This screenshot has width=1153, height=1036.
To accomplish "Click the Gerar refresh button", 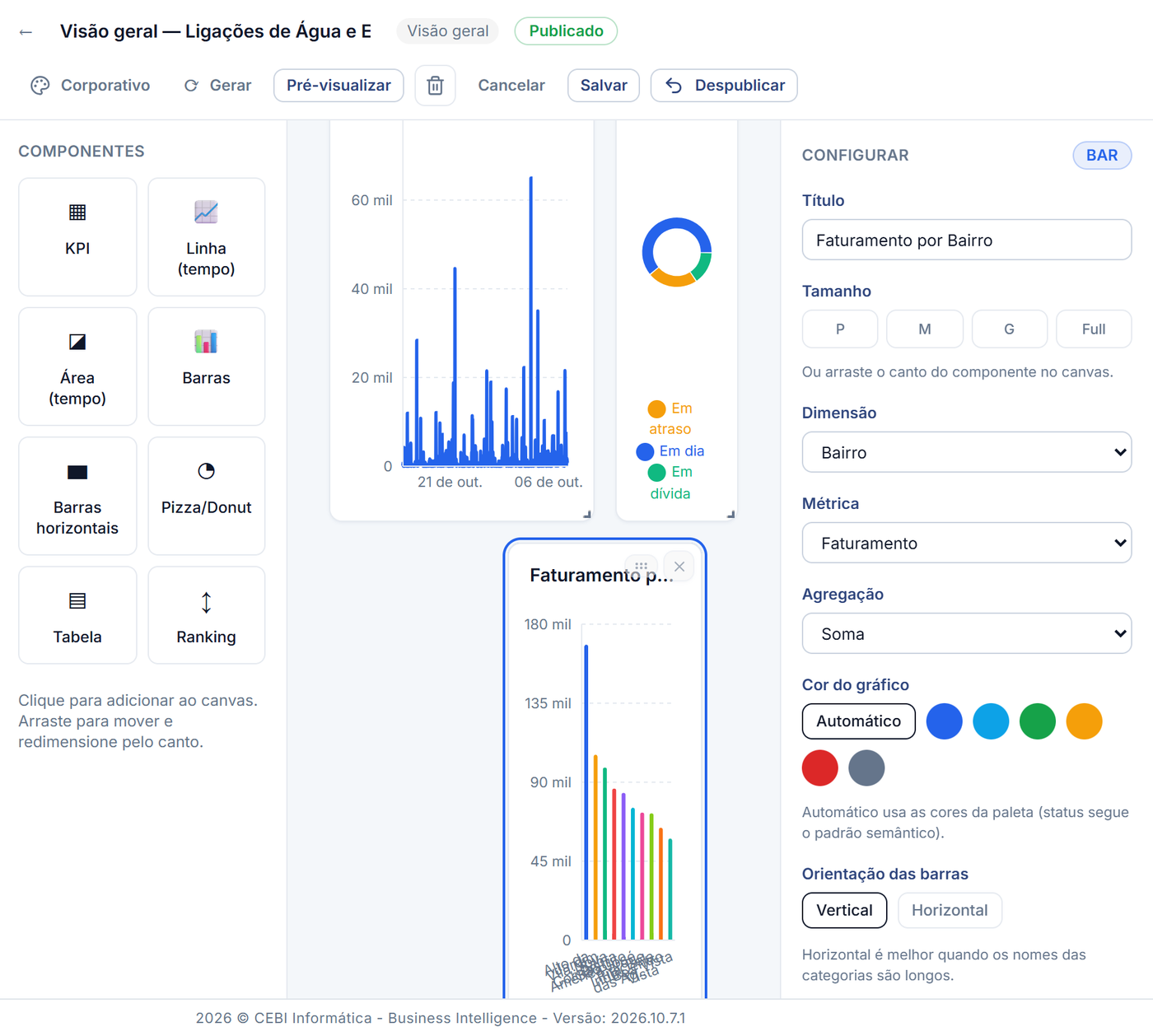I will pyautogui.click(x=217, y=86).
